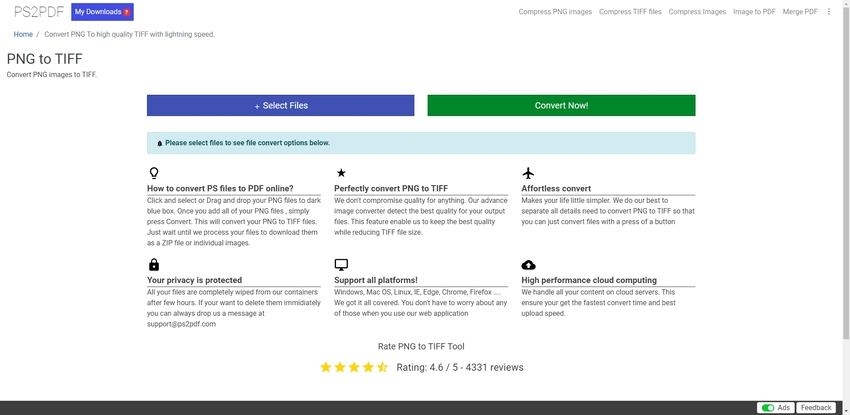
Task: Open the Merge PDF tool
Action: (800, 12)
